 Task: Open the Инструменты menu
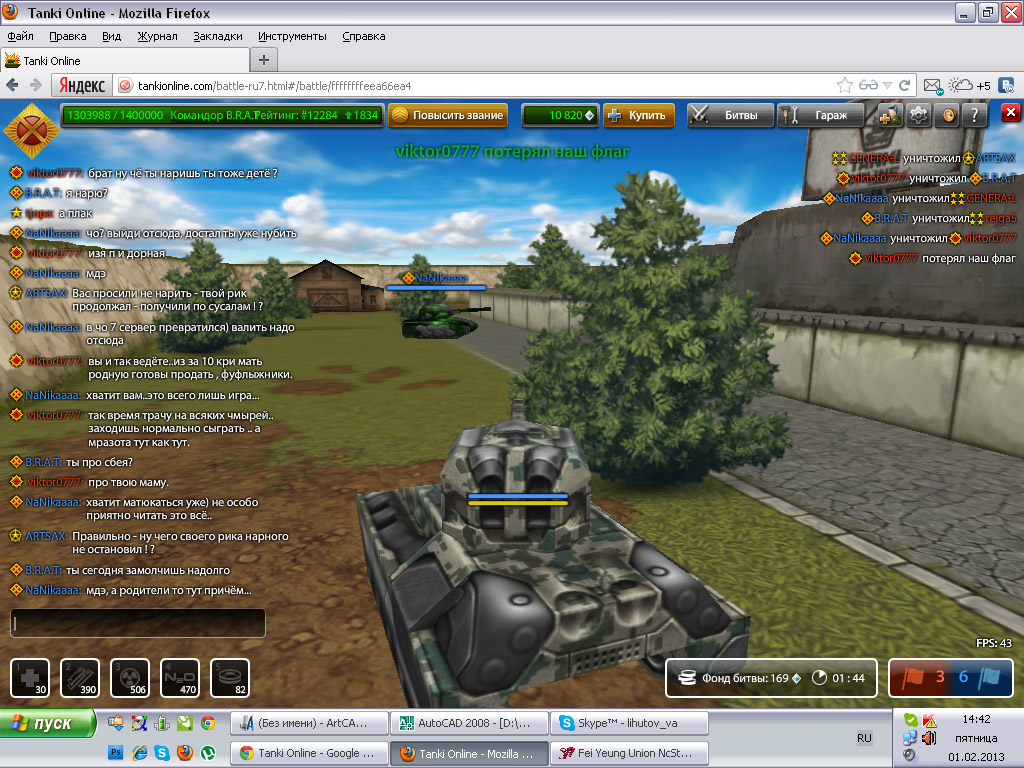coord(292,37)
